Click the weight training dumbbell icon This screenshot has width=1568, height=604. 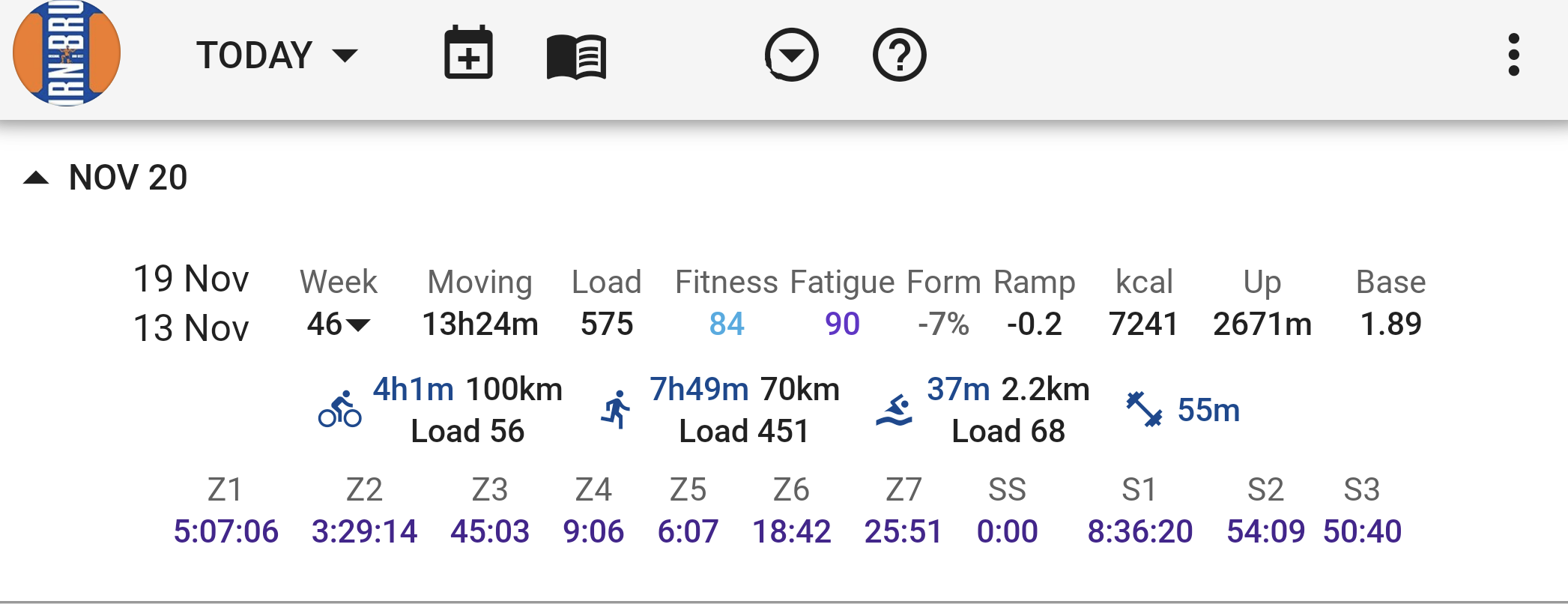tap(1144, 409)
